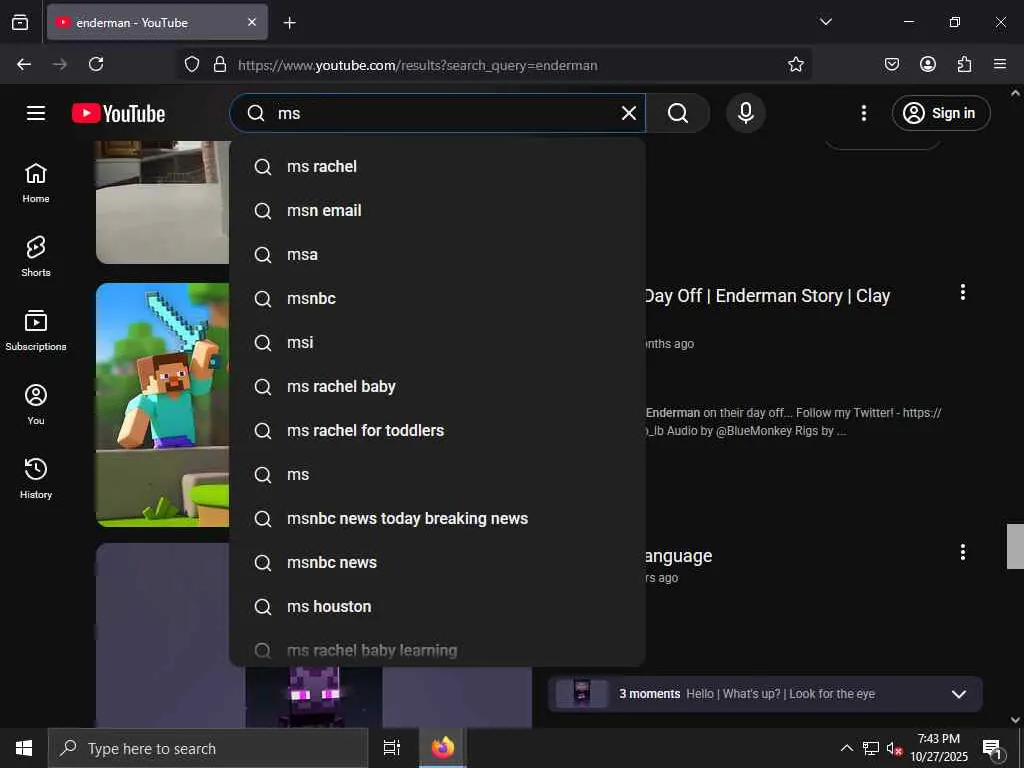Bookmark this page with star icon
Screen dimensions: 1024x768
click(x=796, y=64)
